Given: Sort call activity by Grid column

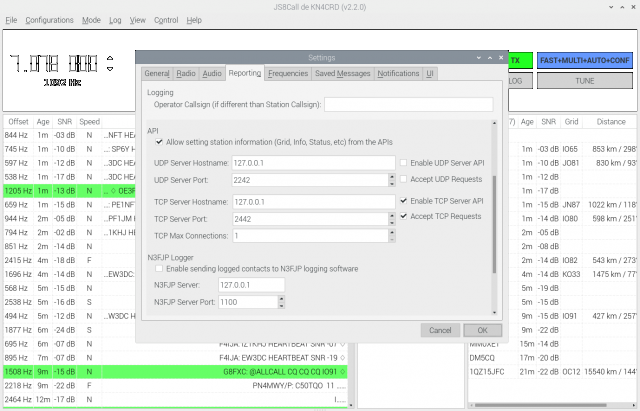Looking at the screenshot, I should click(x=571, y=122).
